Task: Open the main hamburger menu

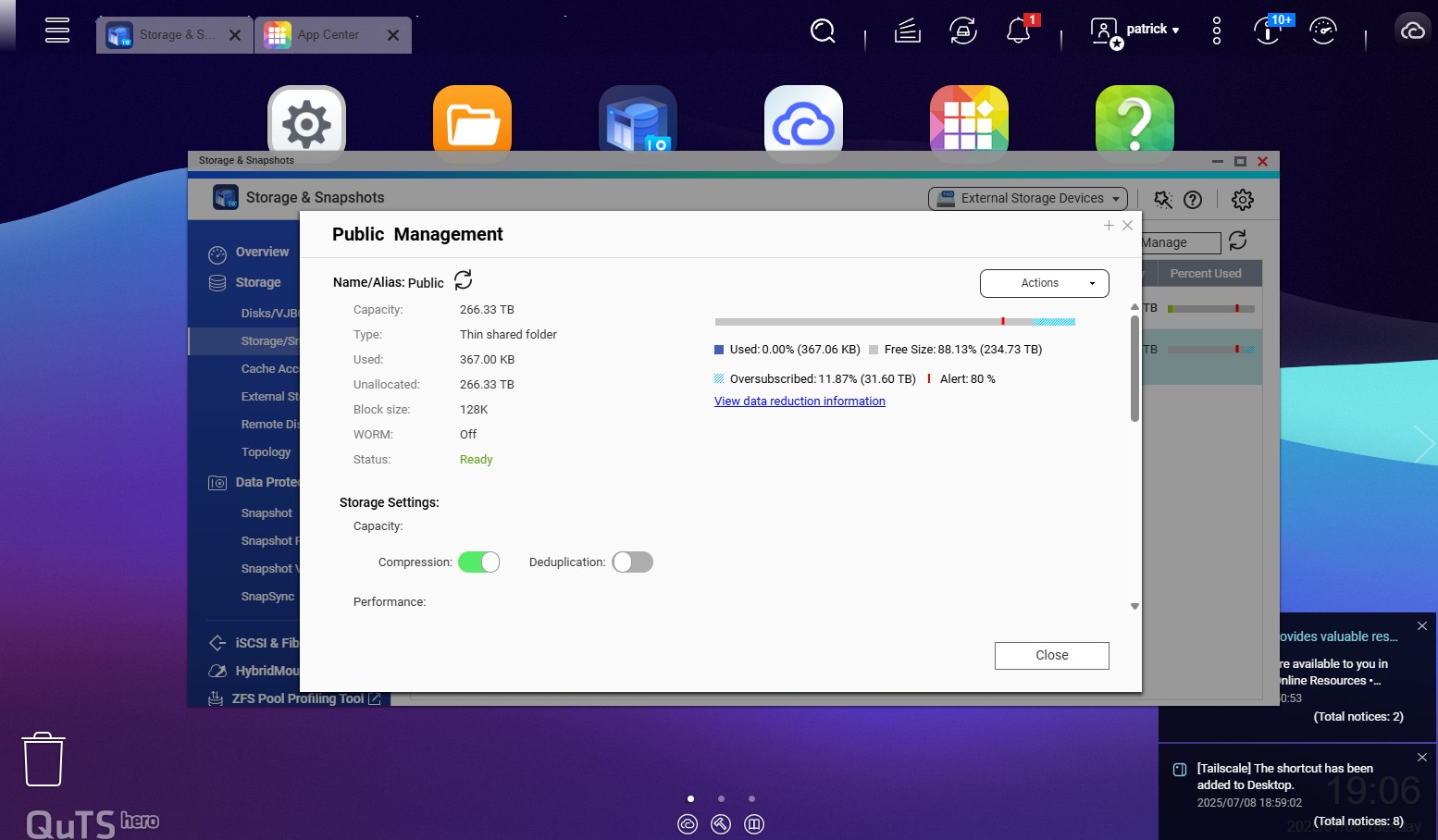Action: tap(57, 30)
